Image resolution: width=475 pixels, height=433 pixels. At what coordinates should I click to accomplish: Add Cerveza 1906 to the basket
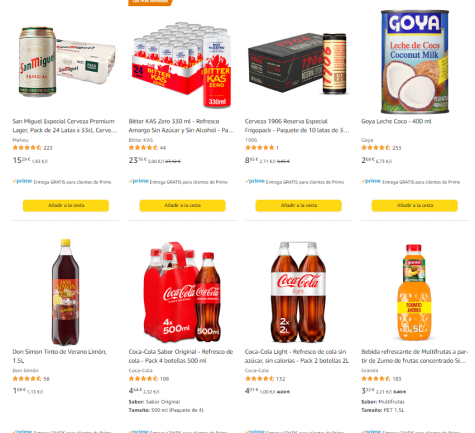298,205
